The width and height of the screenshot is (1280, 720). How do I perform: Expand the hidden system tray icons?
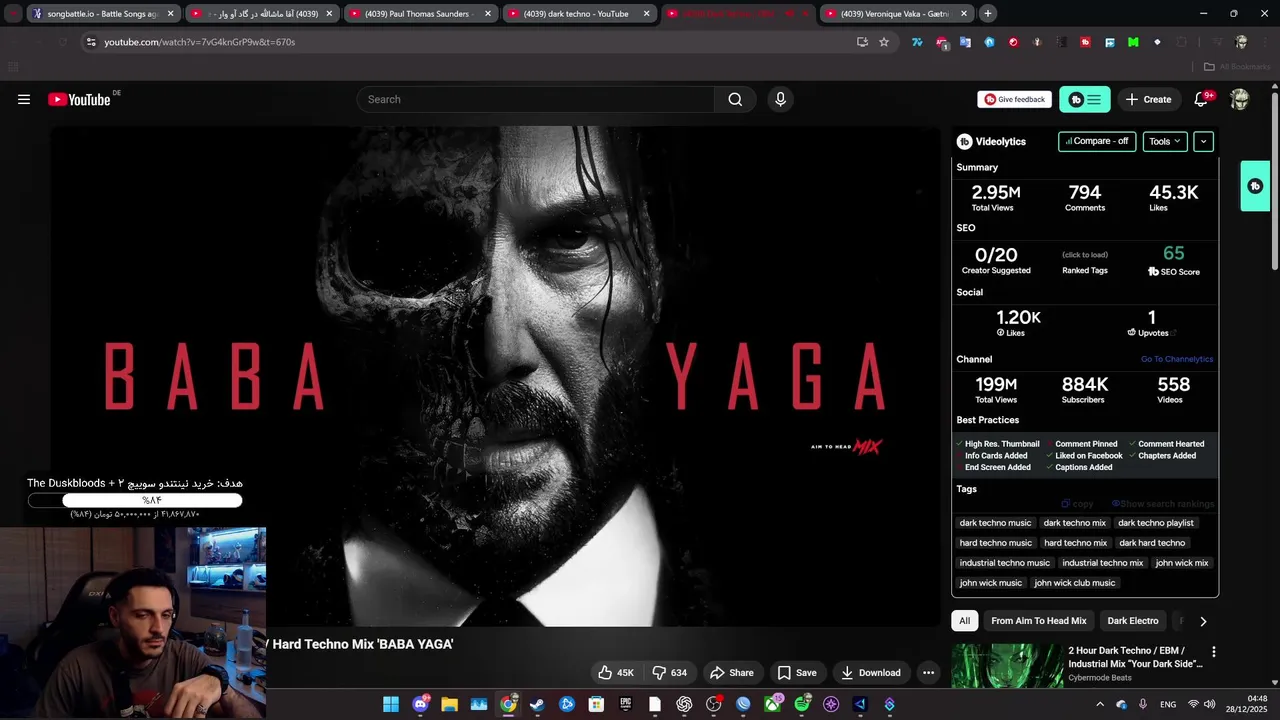[1100, 704]
